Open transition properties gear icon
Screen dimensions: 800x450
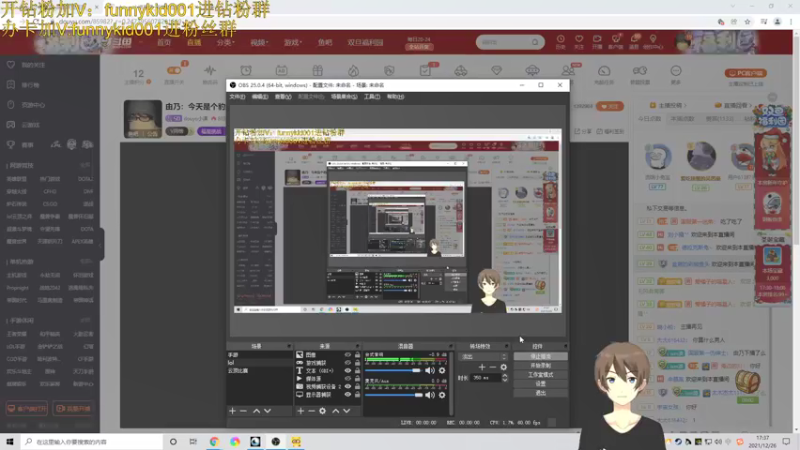click(x=504, y=367)
